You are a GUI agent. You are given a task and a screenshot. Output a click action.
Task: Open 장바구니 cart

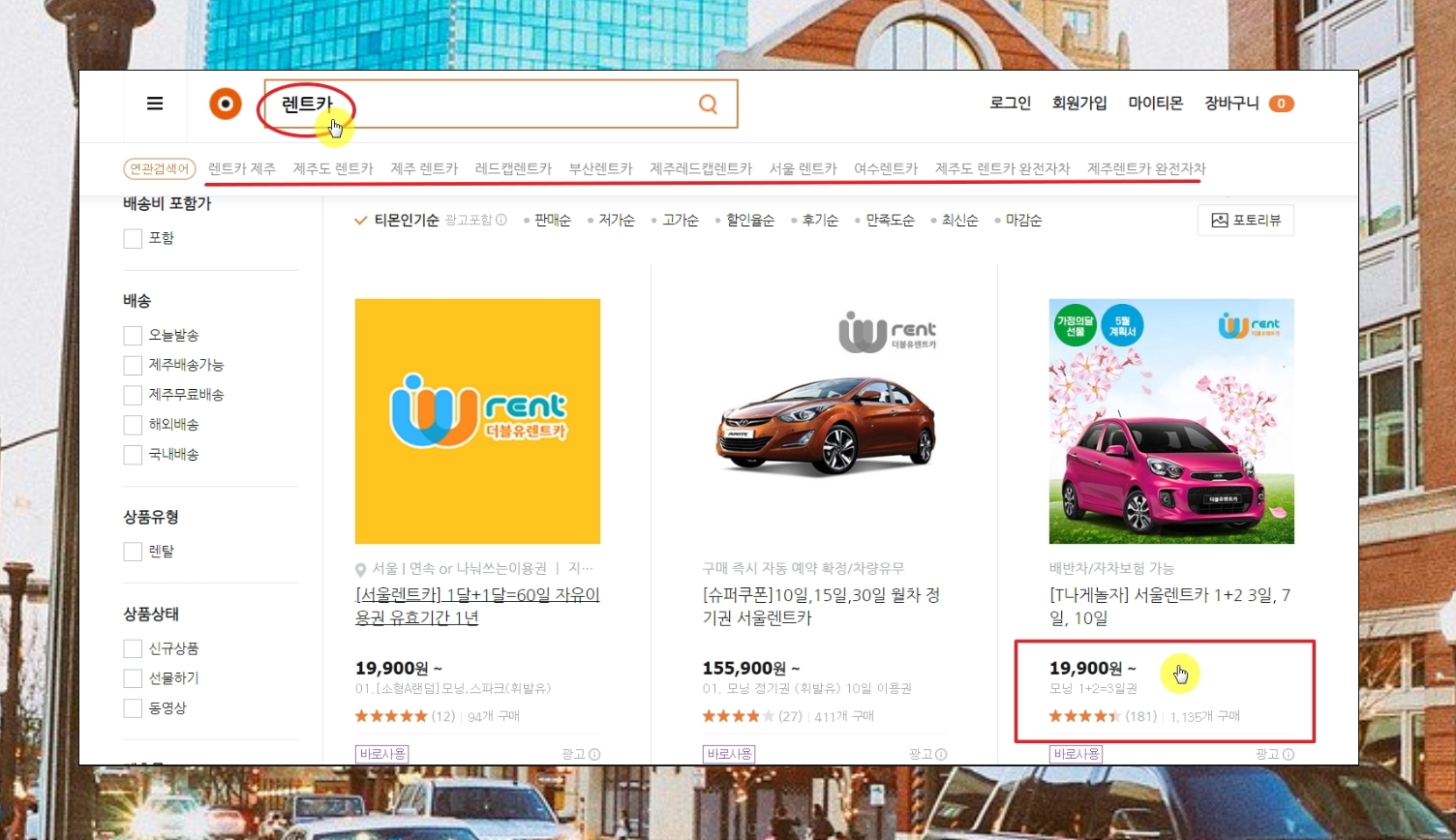pos(1231,104)
